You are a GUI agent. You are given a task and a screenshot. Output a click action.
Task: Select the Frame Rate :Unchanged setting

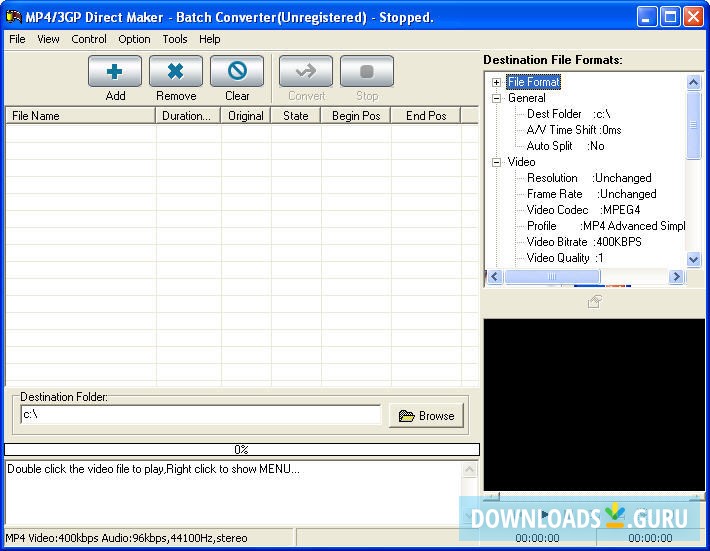pos(591,194)
